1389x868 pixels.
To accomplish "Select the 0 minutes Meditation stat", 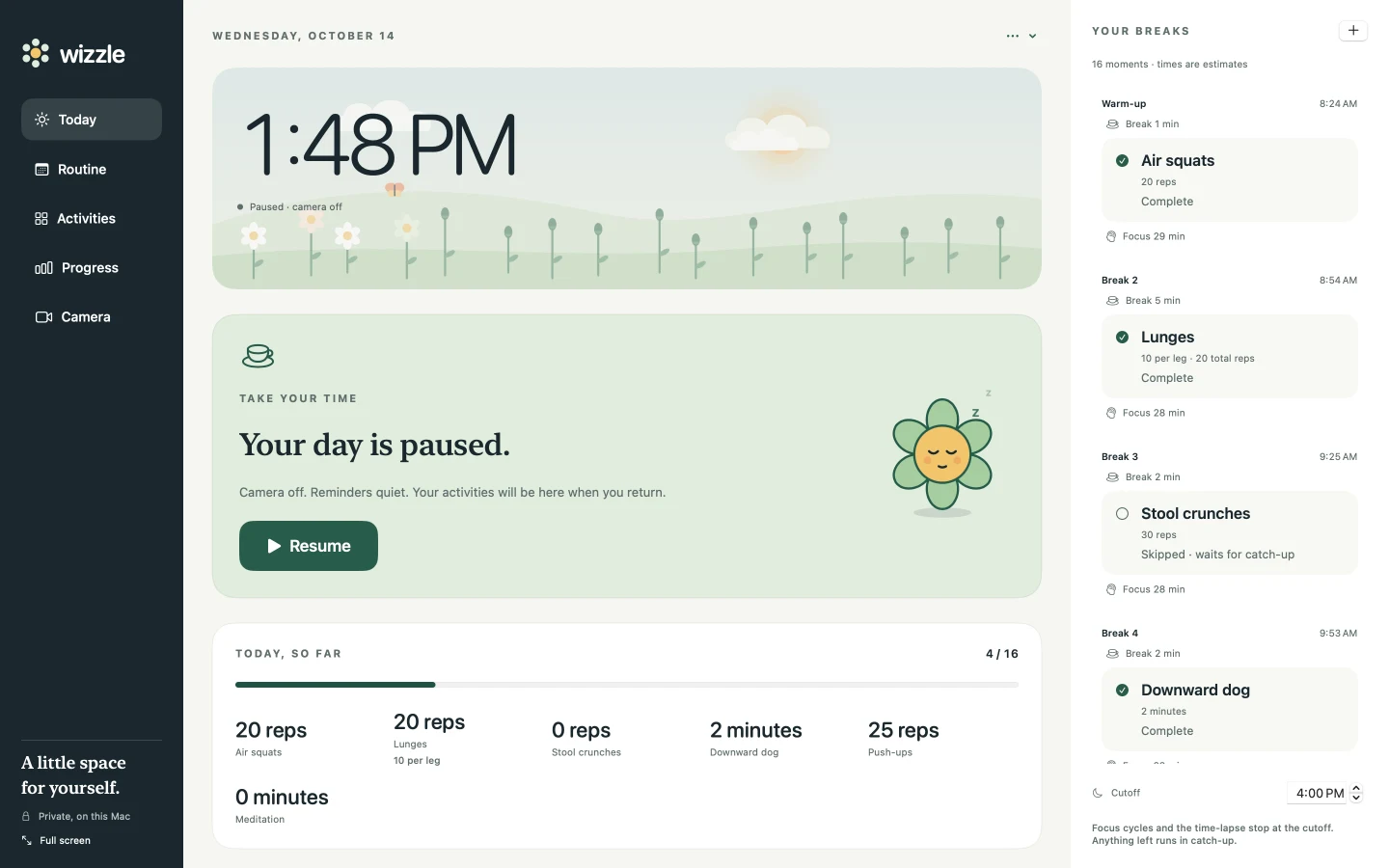I will pyautogui.click(x=282, y=806).
